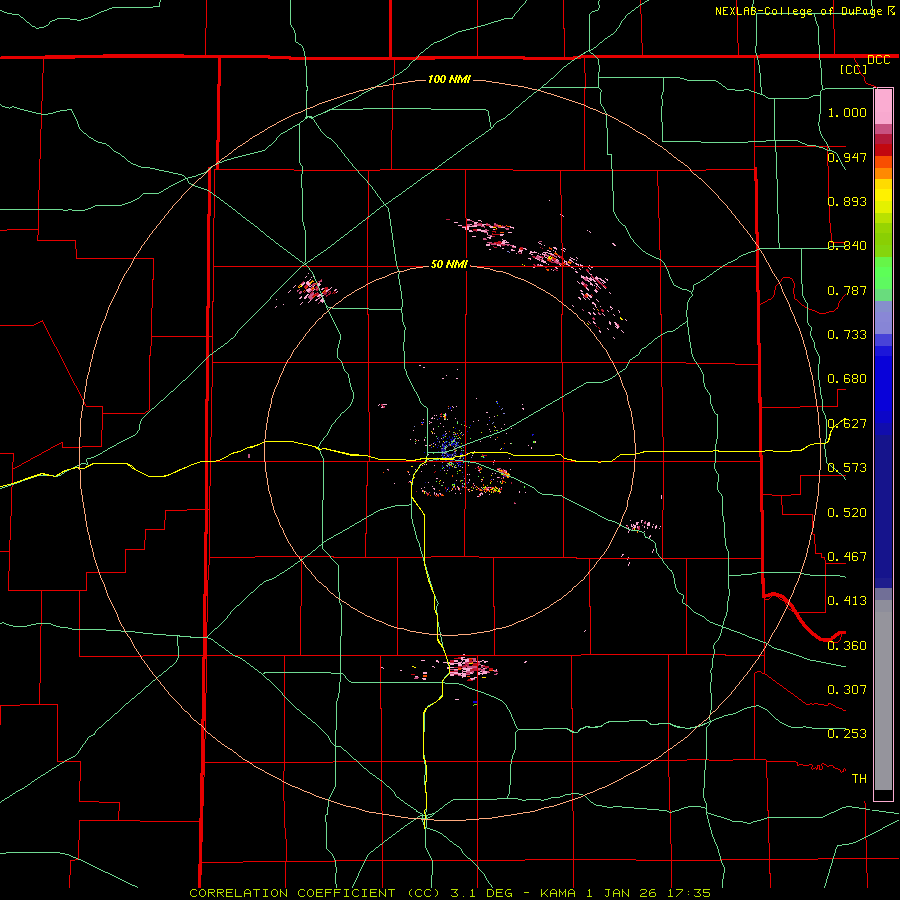Select the 0.840 legend value
This screenshot has height=900, width=900.
pos(847,245)
